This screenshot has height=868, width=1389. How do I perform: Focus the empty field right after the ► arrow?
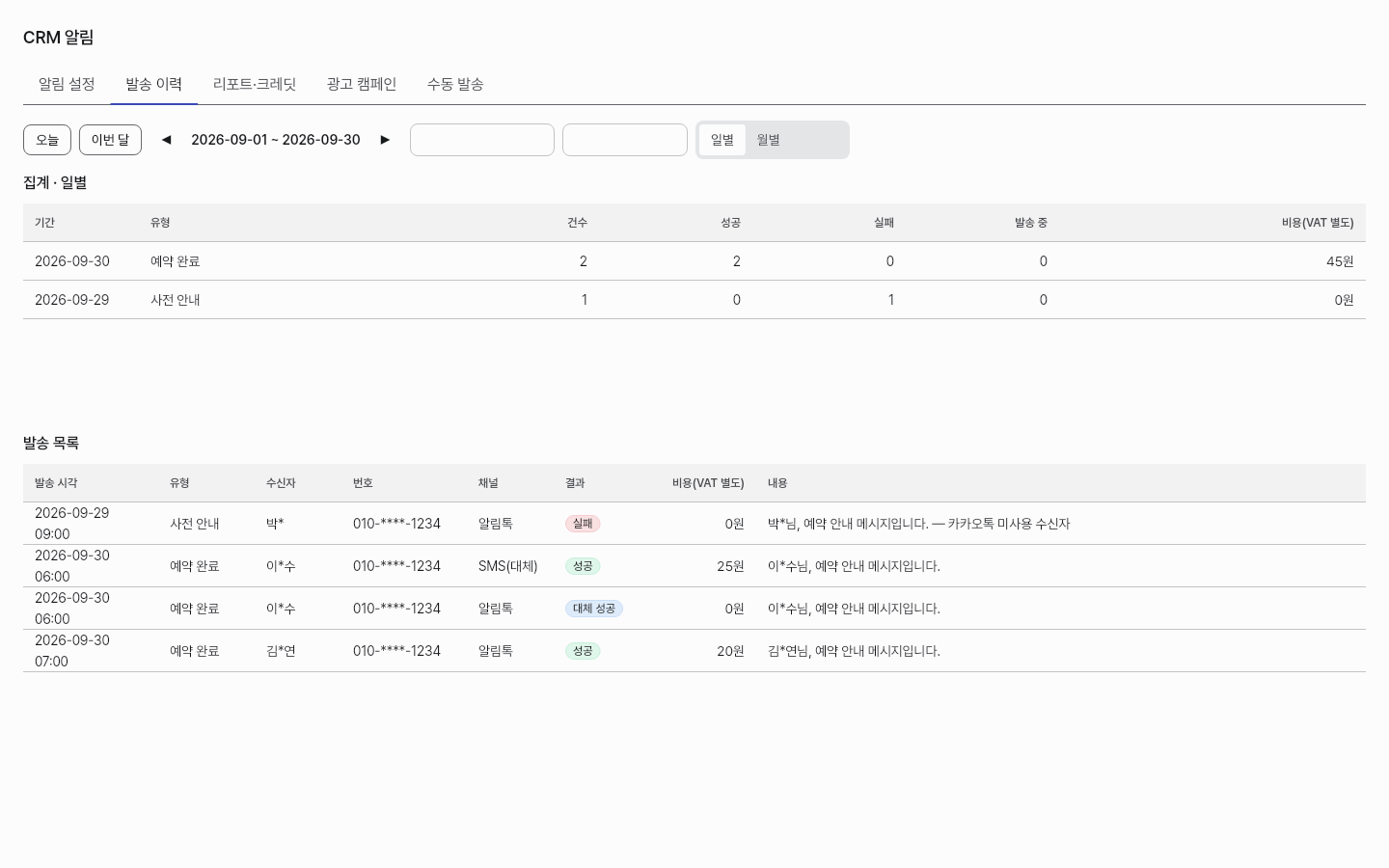(482, 140)
